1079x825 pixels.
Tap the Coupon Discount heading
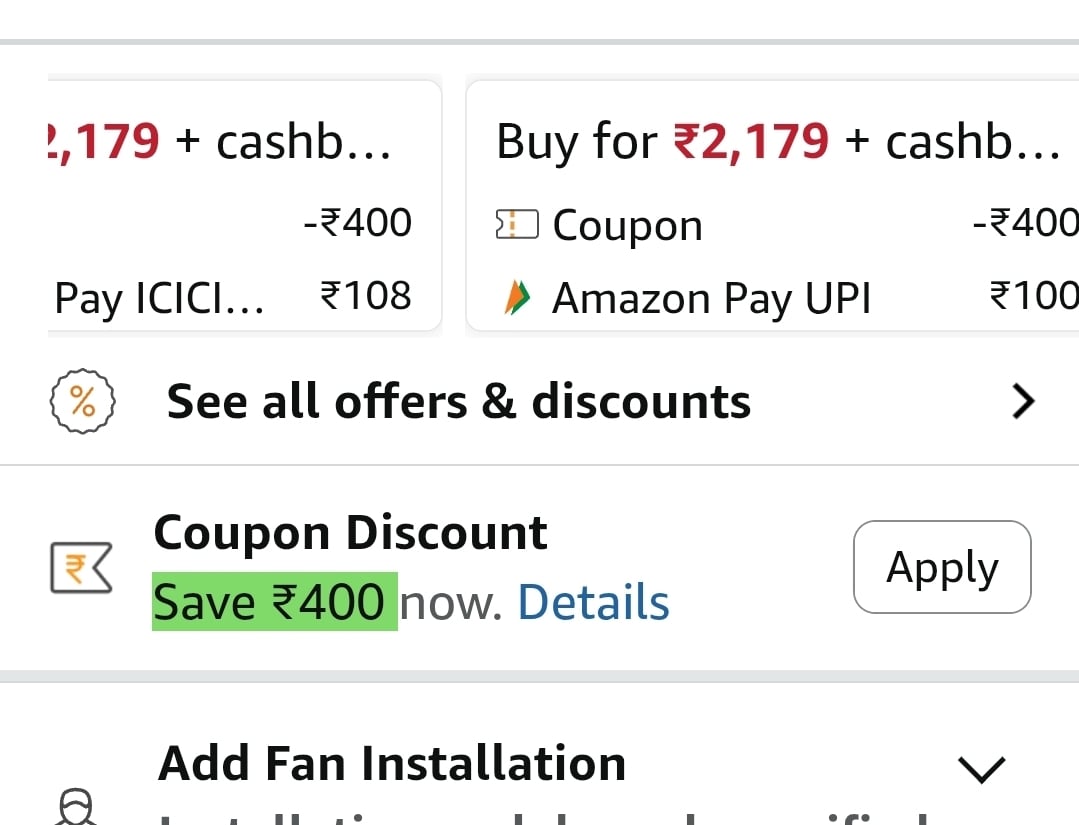[x=350, y=533]
